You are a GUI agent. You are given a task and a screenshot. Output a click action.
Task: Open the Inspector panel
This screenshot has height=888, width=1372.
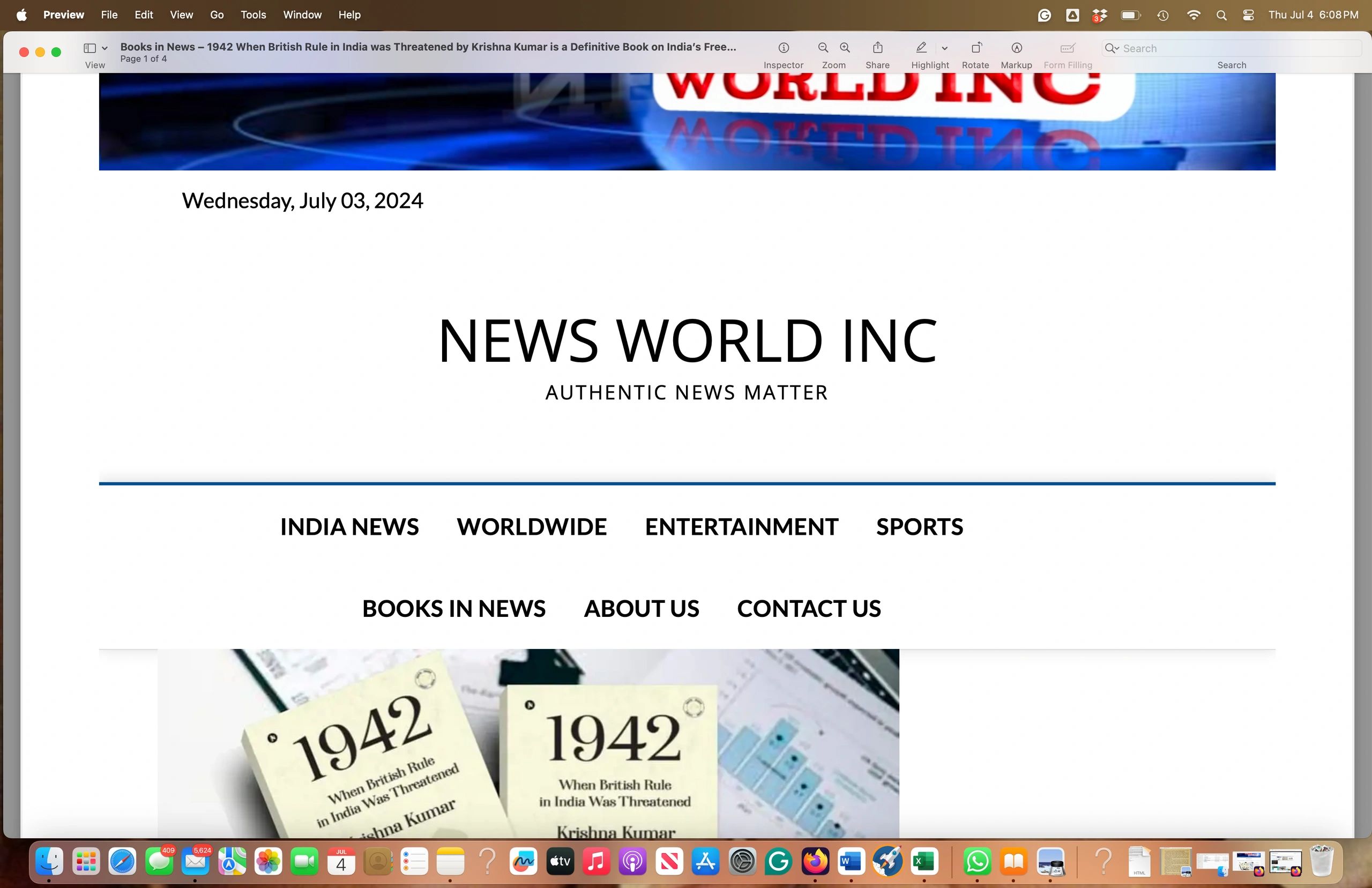click(x=784, y=48)
